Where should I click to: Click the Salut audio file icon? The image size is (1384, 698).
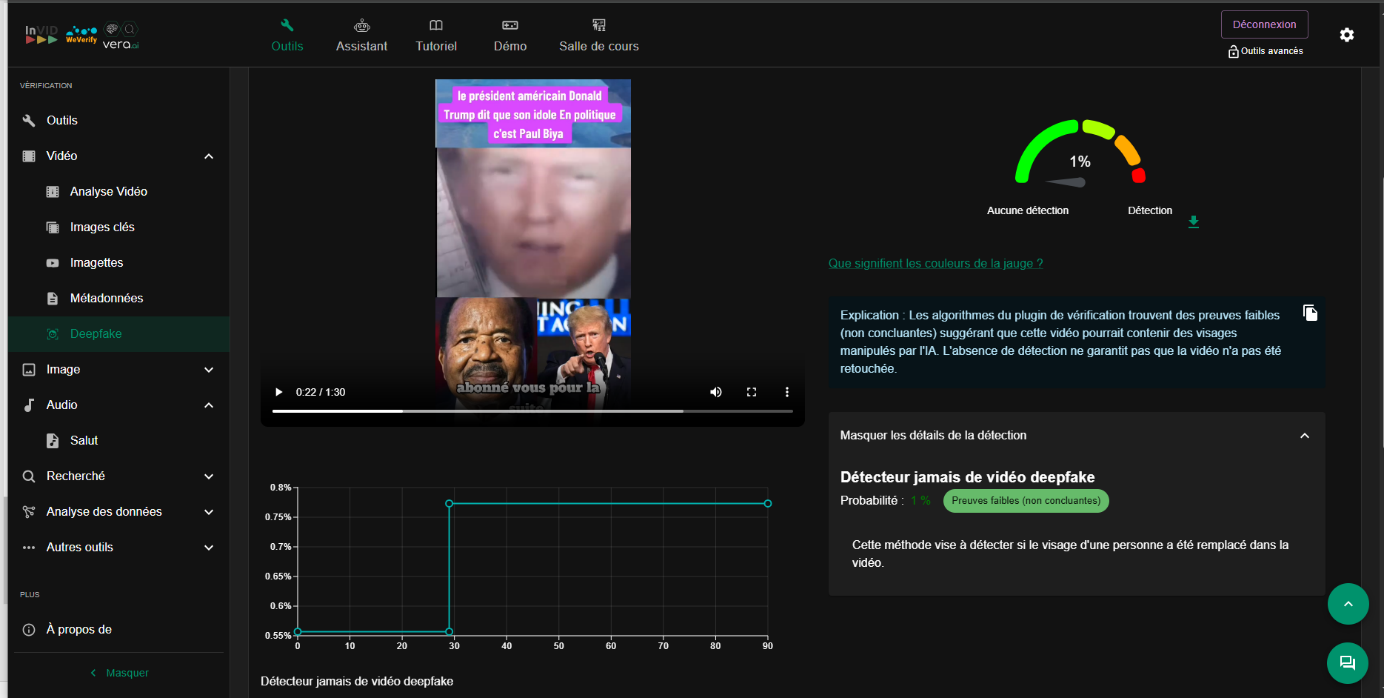[x=52, y=440]
